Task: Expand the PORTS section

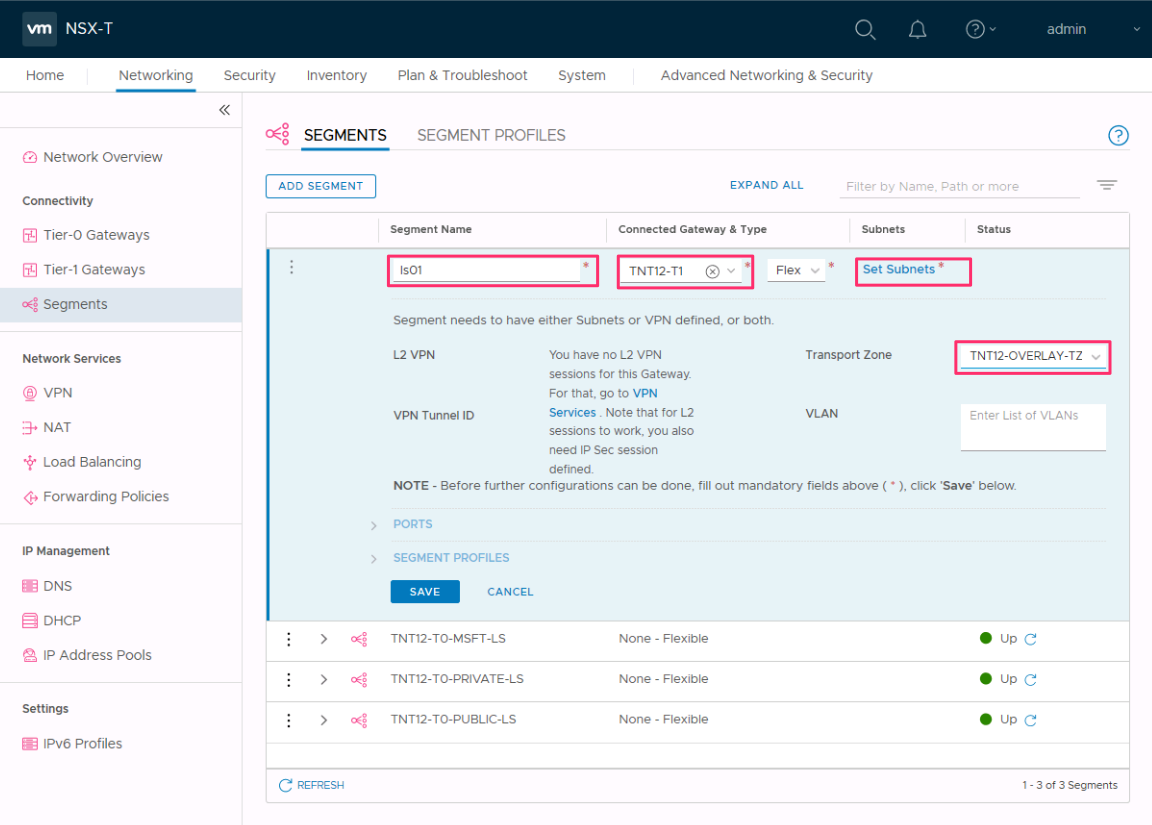Action: pos(412,523)
